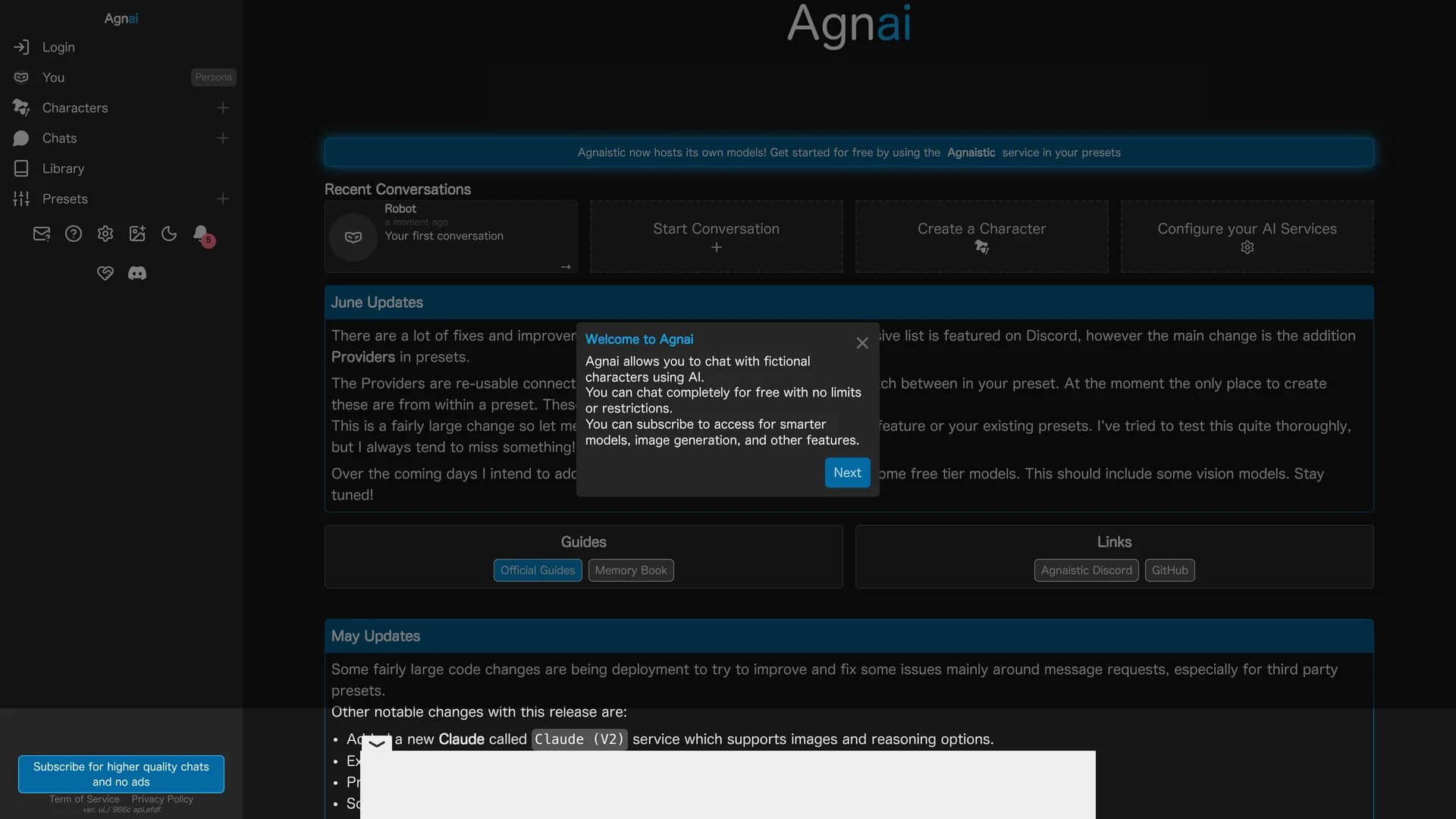Click the Robot avatar icon
This screenshot has height=819, width=1456.
point(353,237)
